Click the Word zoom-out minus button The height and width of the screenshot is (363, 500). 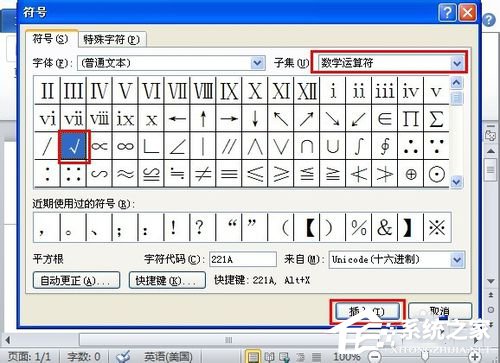(x=375, y=357)
